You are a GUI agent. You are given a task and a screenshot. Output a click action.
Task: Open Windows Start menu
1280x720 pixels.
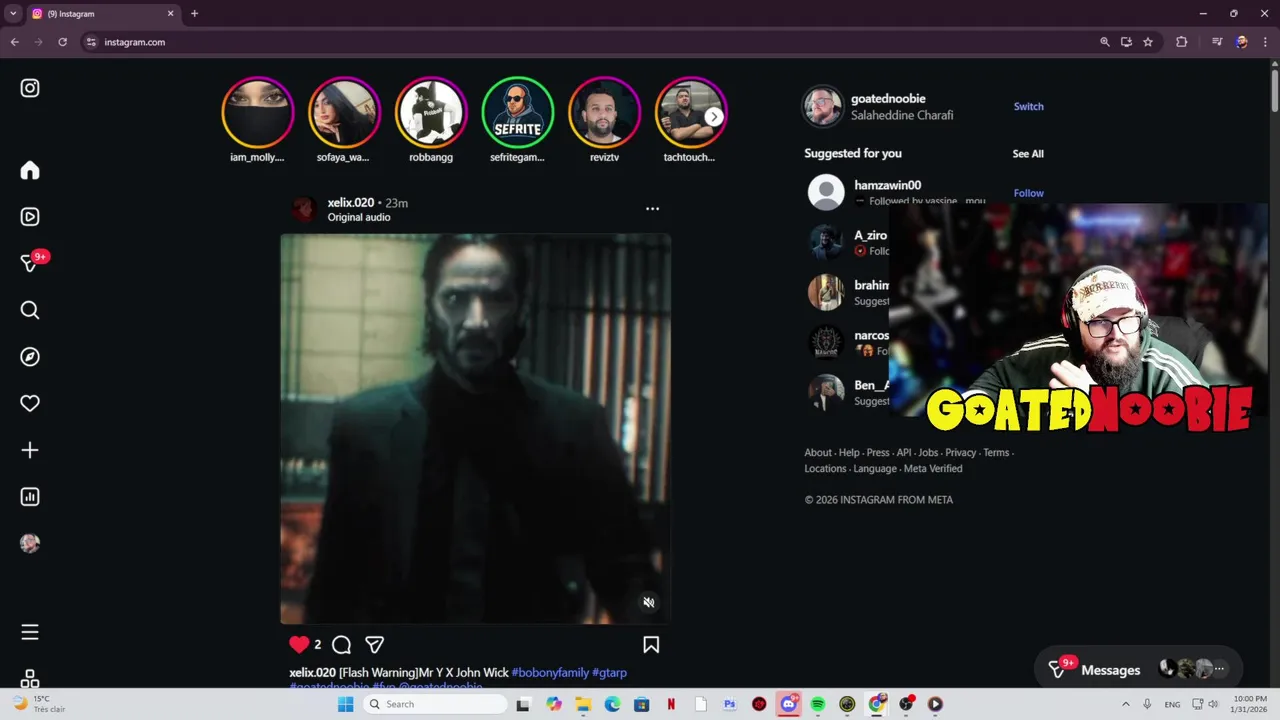(x=345, y=704)
